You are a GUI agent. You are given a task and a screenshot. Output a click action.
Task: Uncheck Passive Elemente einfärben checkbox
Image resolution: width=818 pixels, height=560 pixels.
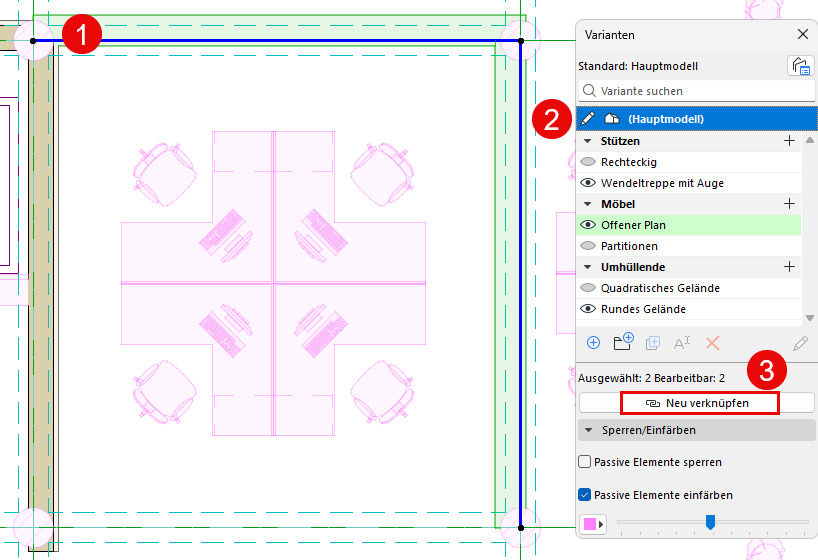585,495
